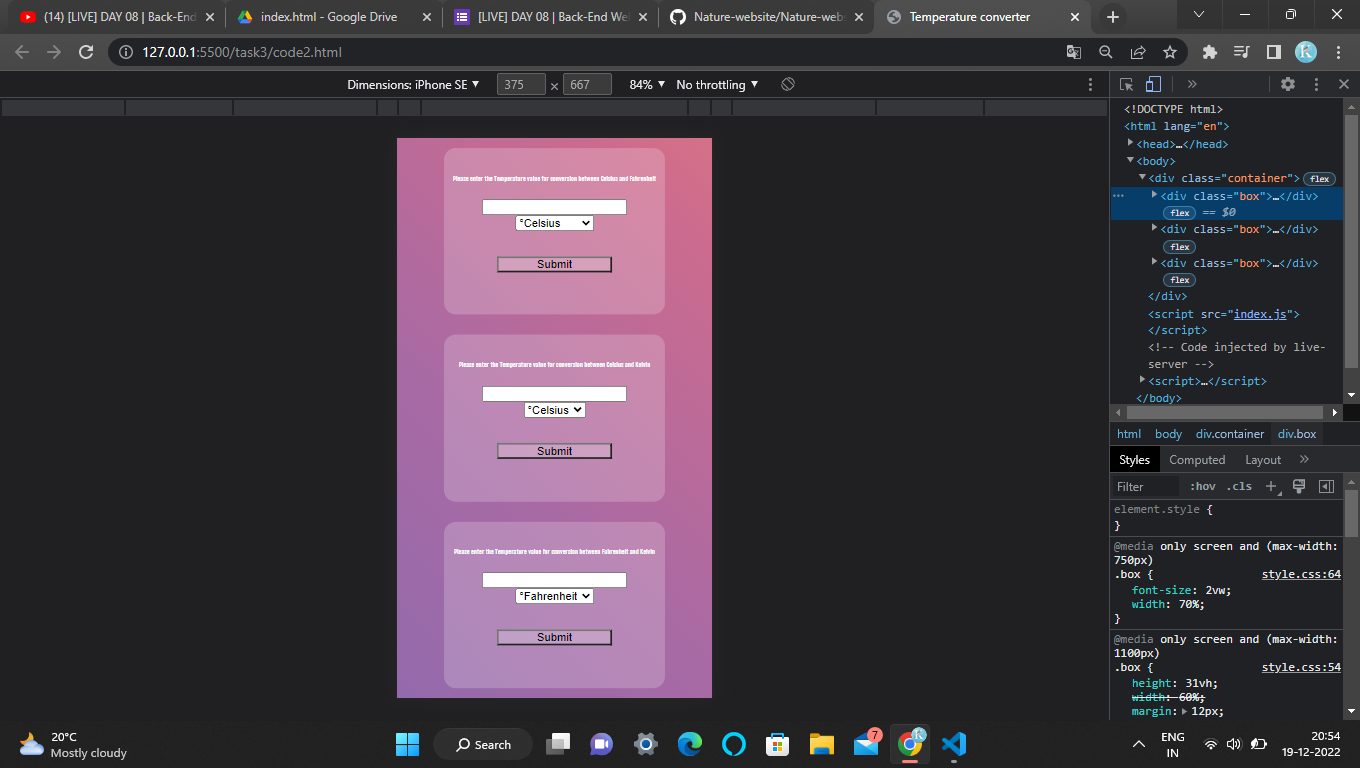The image size is (1360, 768).
Task: Open the media controls icon in Chrome toolbar
Action: [1242, 52]
